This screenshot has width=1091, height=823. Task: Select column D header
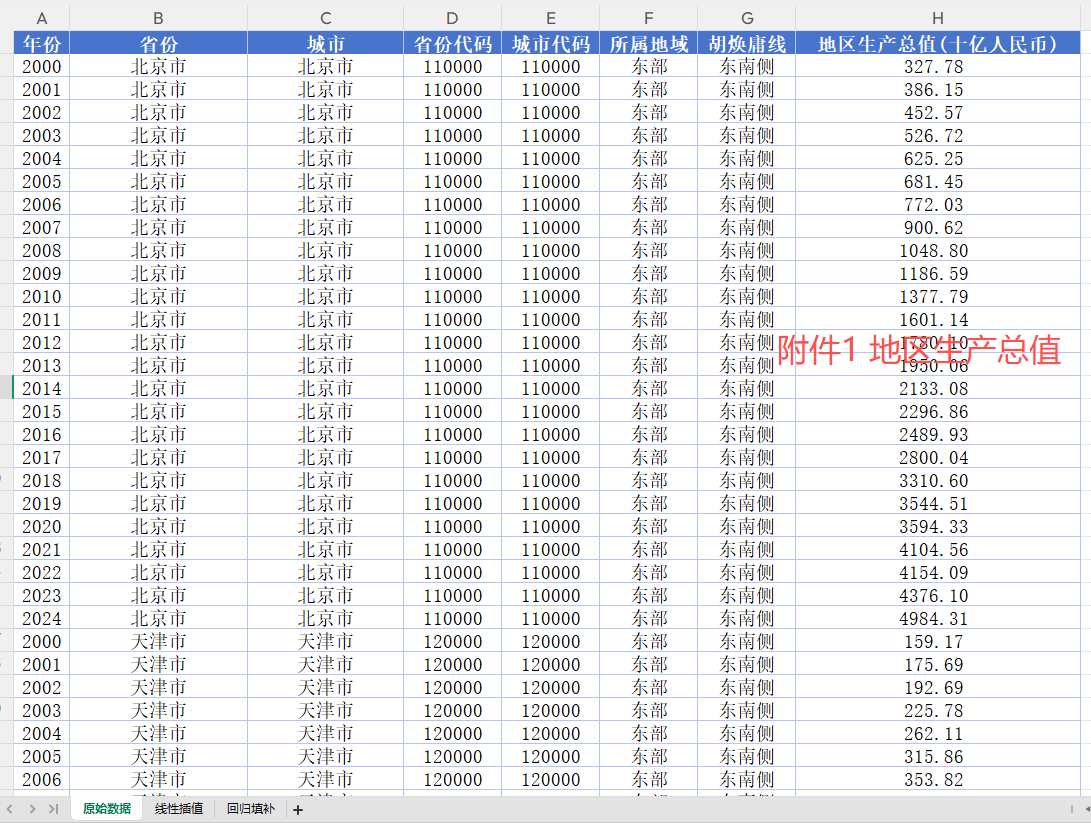coord(452,19)
